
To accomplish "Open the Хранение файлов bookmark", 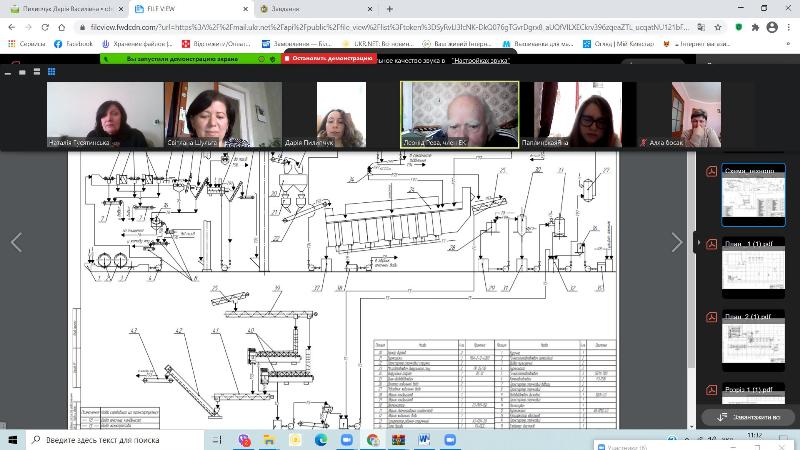I will (137, 44).
